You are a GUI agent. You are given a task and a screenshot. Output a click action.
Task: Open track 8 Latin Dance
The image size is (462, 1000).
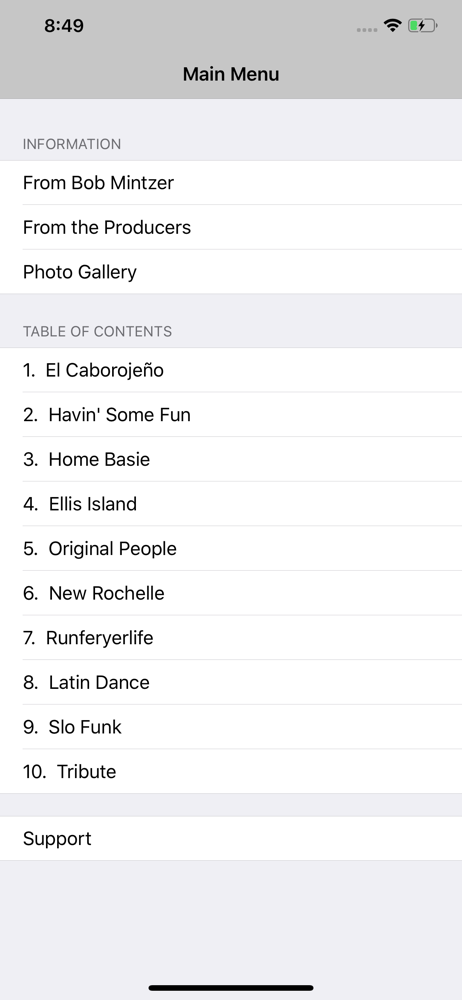pyautogui.click(x=231, y=683)
